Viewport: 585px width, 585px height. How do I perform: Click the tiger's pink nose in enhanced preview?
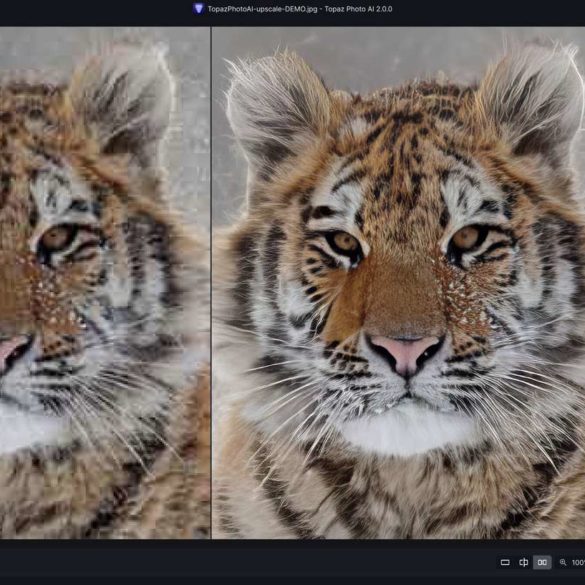pyautogui.click(x=406, y=354)
